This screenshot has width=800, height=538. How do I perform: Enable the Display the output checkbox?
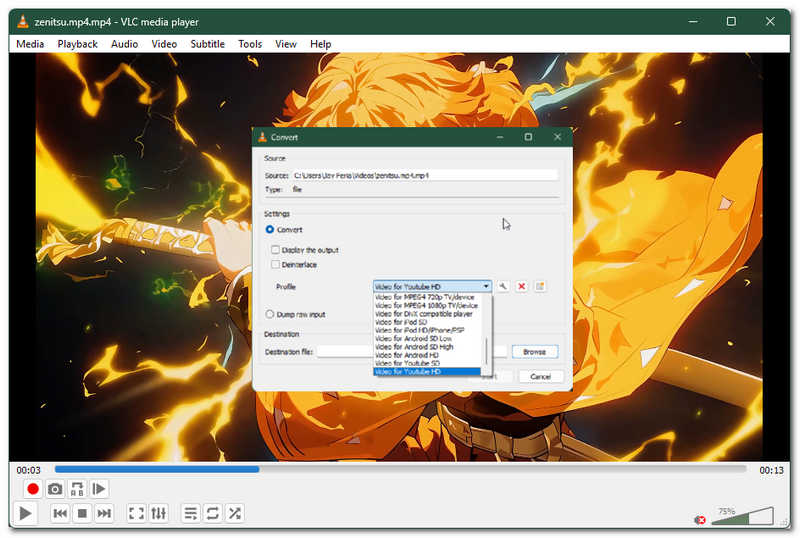(x=276, y=250)
